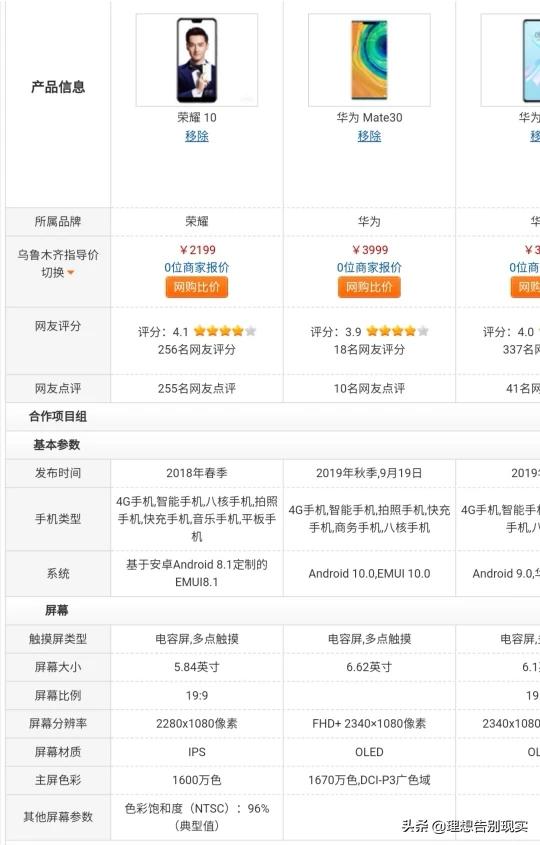The height and width of the screenshot is (845, 540).
Task: Select the 华为 Mate30 product name
Action: pyautogui.click(x=369, y=117)
